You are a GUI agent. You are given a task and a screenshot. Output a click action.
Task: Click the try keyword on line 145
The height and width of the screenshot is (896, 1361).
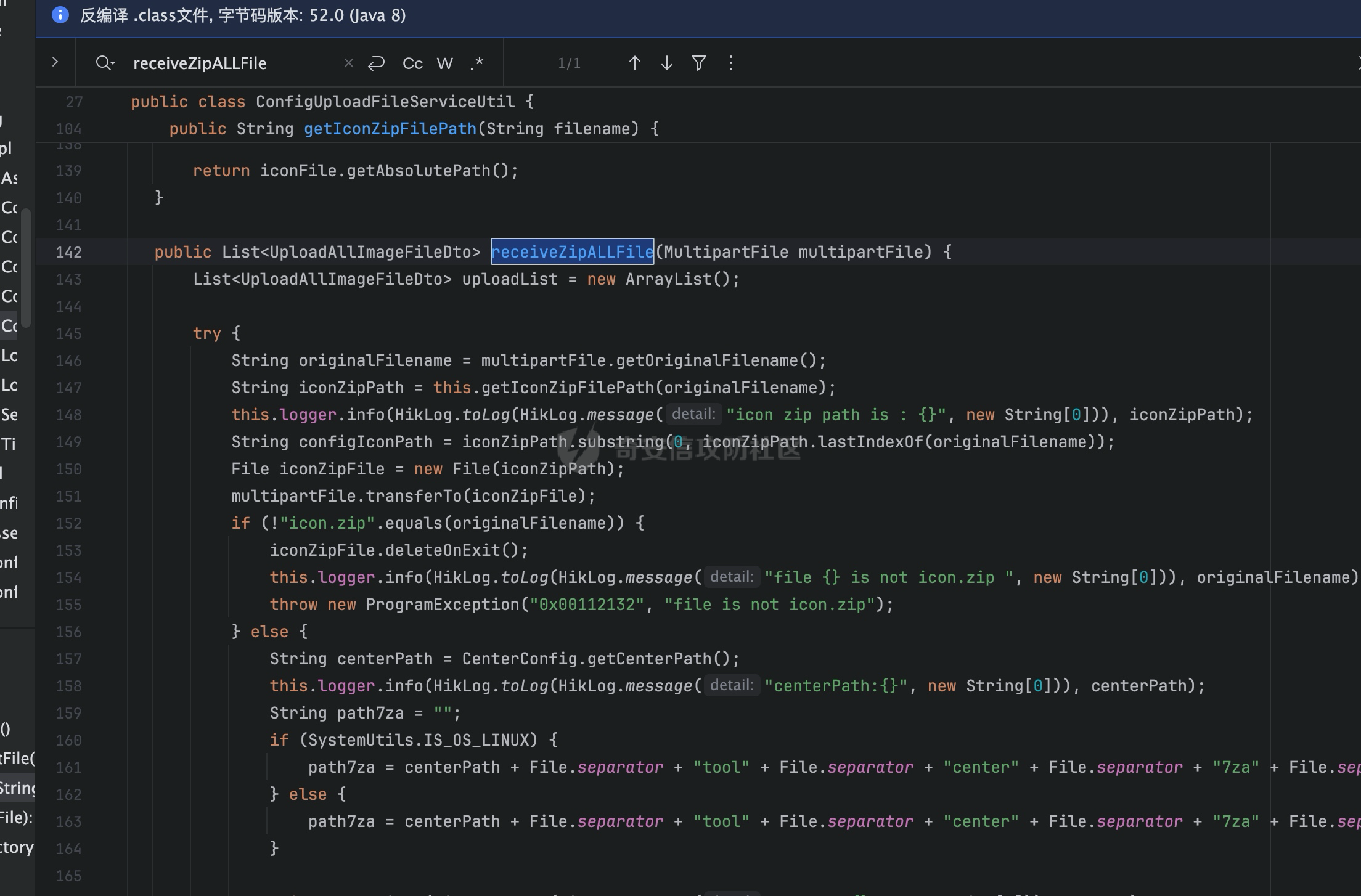(206, 333)
